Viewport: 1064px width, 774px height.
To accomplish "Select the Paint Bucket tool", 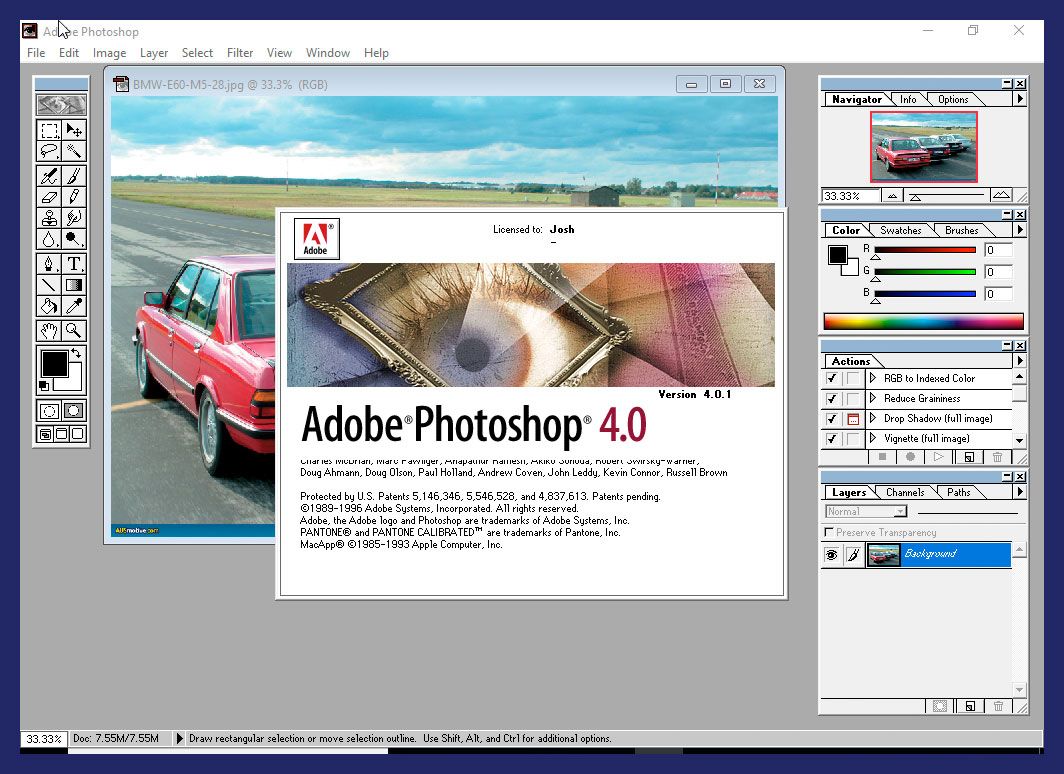I will (49, 306).
